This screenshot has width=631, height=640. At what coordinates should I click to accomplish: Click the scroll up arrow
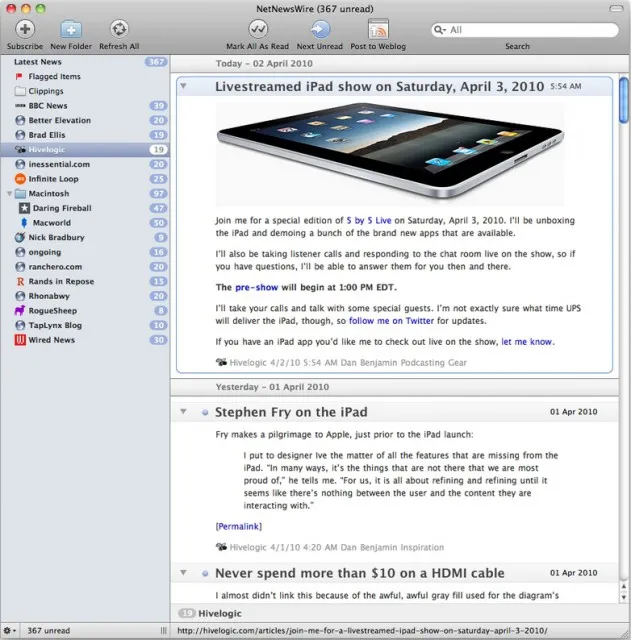click(x=624, y=586)
